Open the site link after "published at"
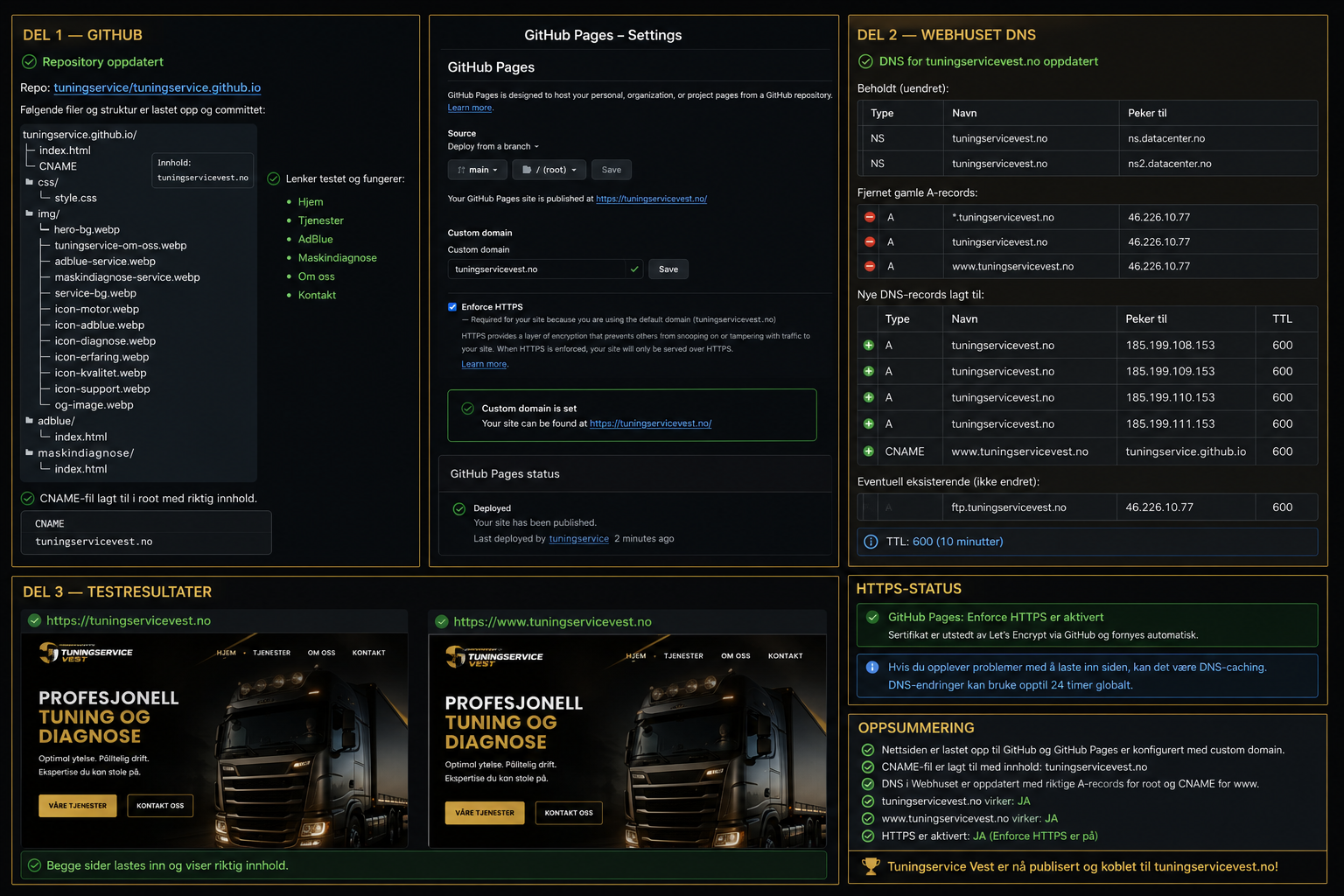This screenshot has height=896, width=1344. coord(652,199)
